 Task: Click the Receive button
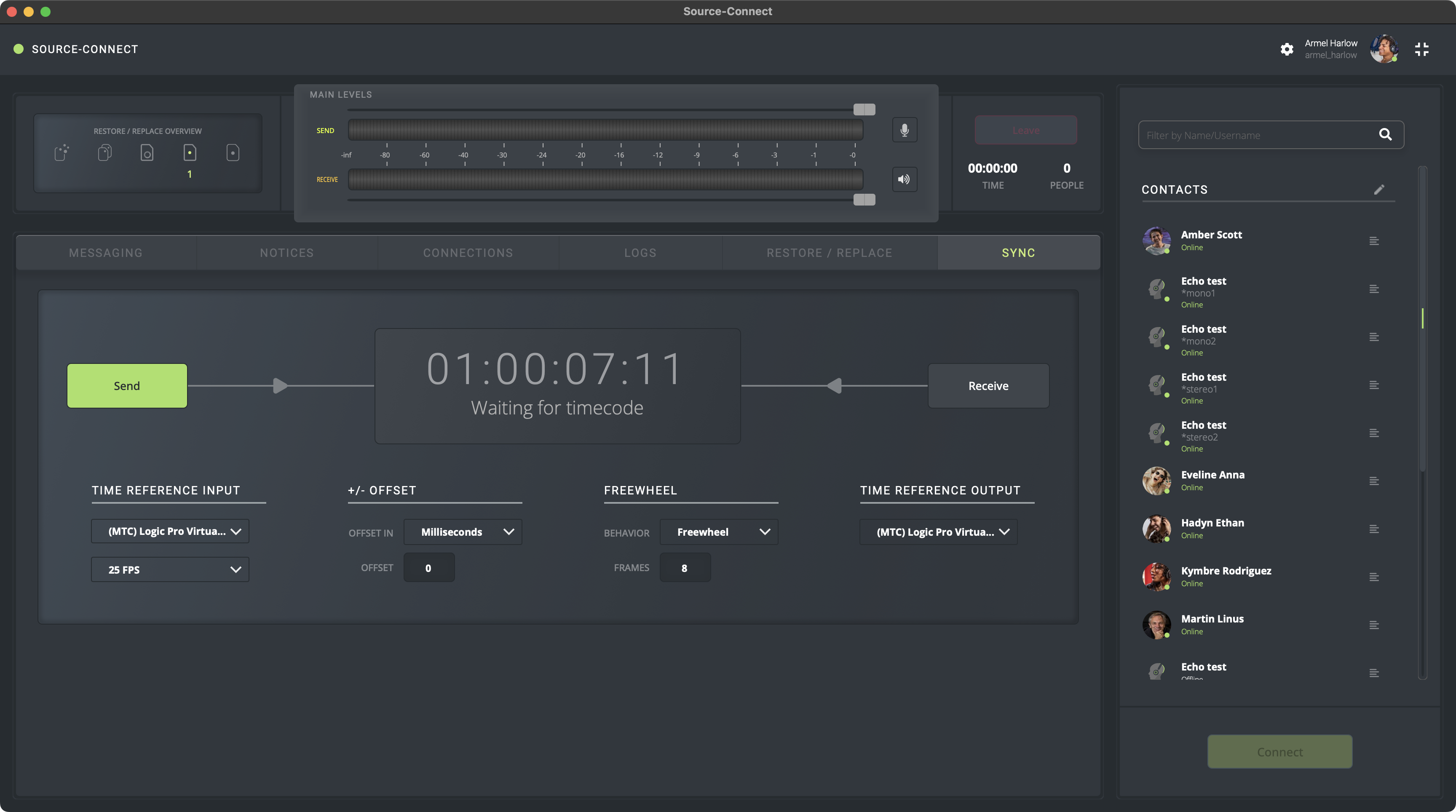[x=988, y=386]
